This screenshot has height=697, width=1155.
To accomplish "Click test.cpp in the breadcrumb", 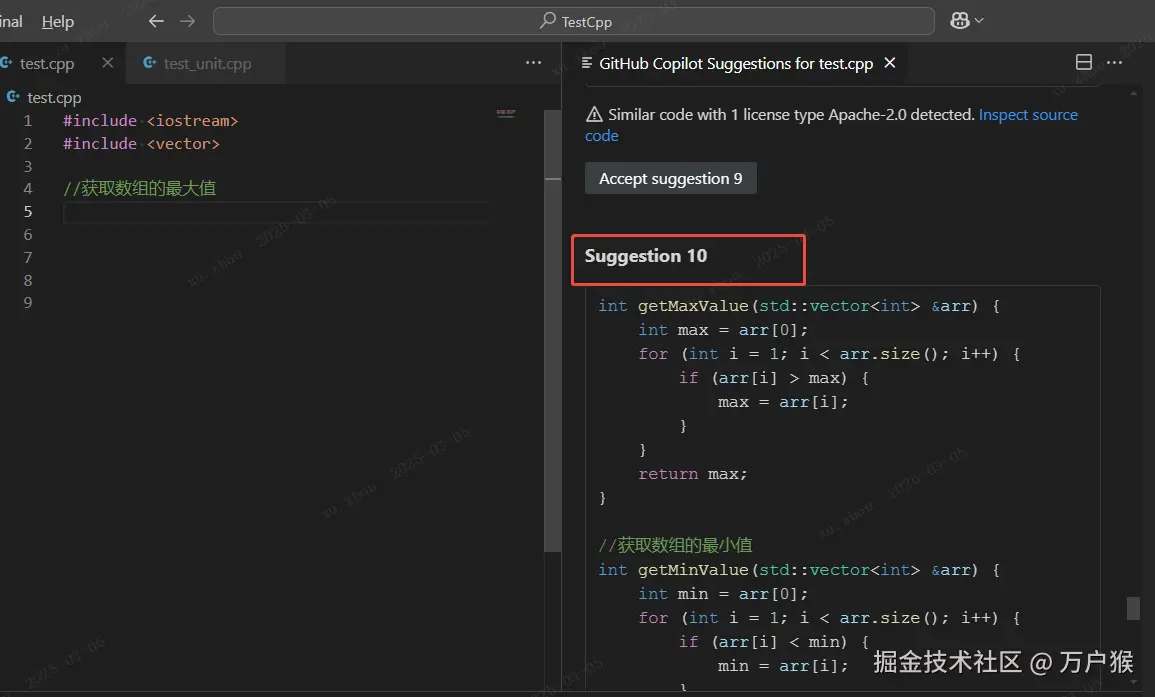I will coord(54,97).
